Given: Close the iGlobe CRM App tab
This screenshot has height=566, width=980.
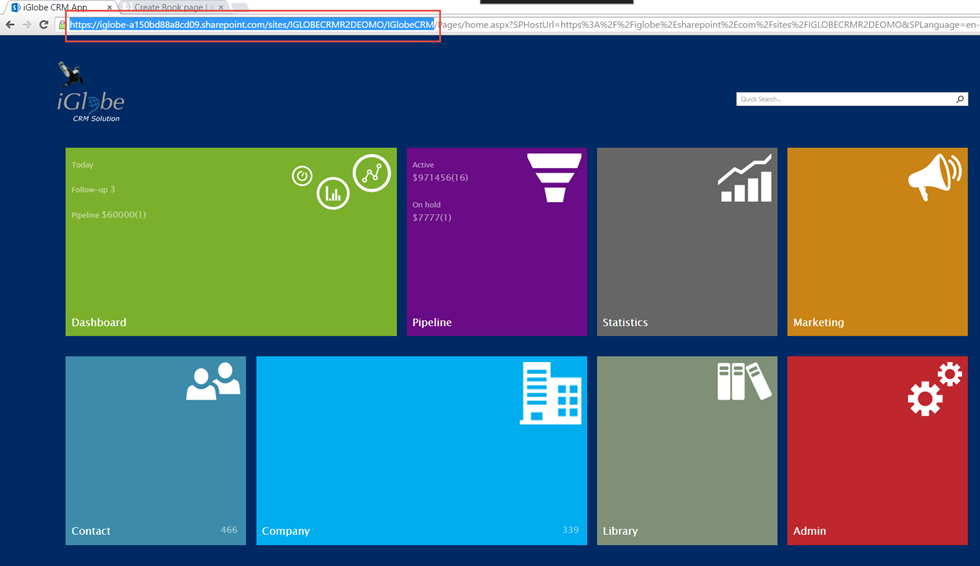Looking at the screenshot, I should [x=109, y=7].
